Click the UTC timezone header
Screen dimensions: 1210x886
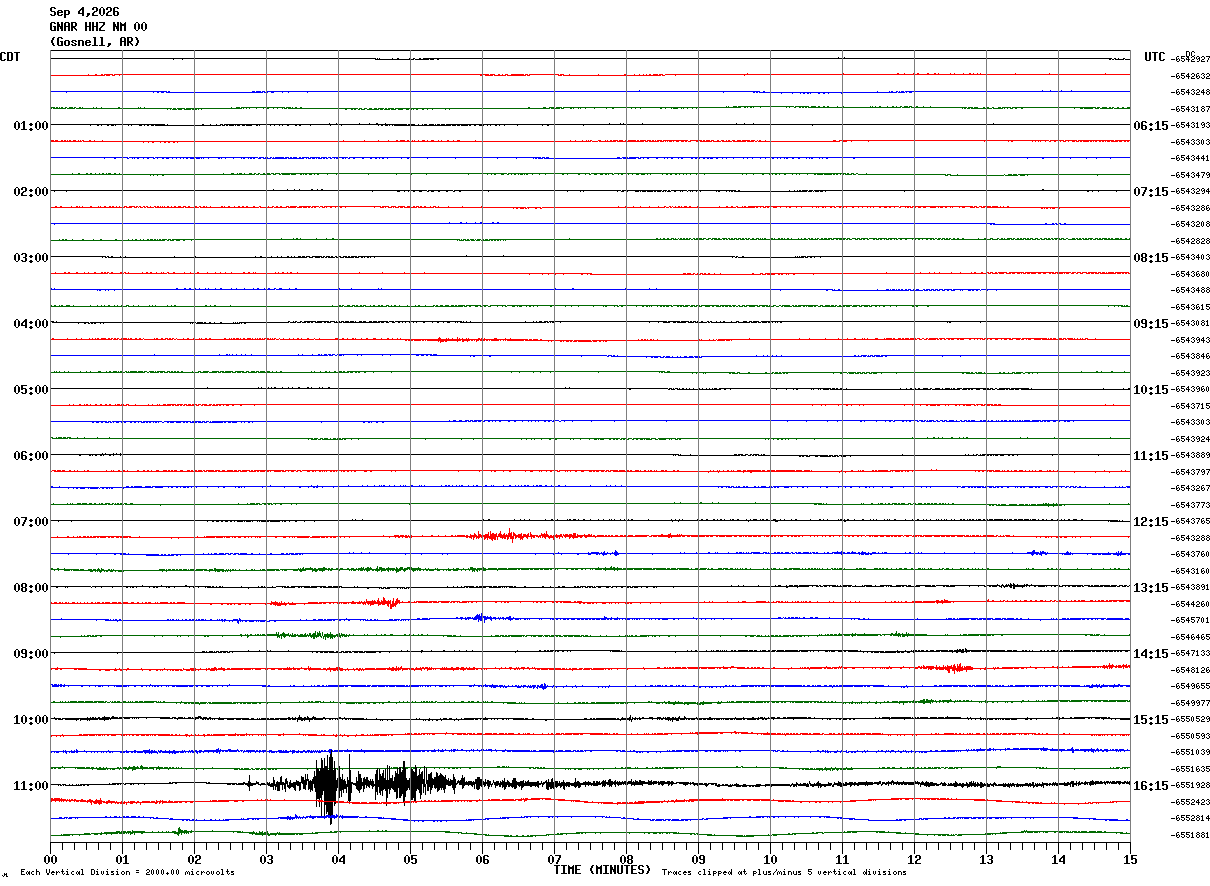[1155, 57]
